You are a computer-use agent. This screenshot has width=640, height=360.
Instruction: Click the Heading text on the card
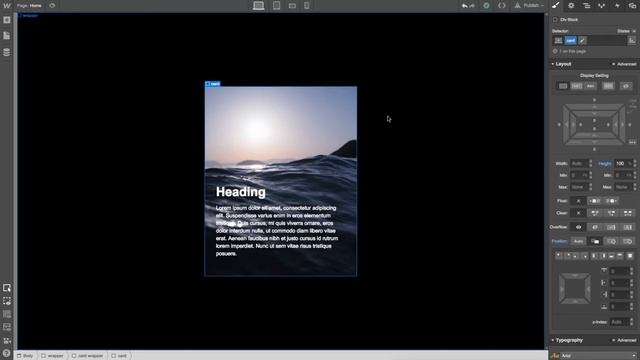[x=241, y=192]
